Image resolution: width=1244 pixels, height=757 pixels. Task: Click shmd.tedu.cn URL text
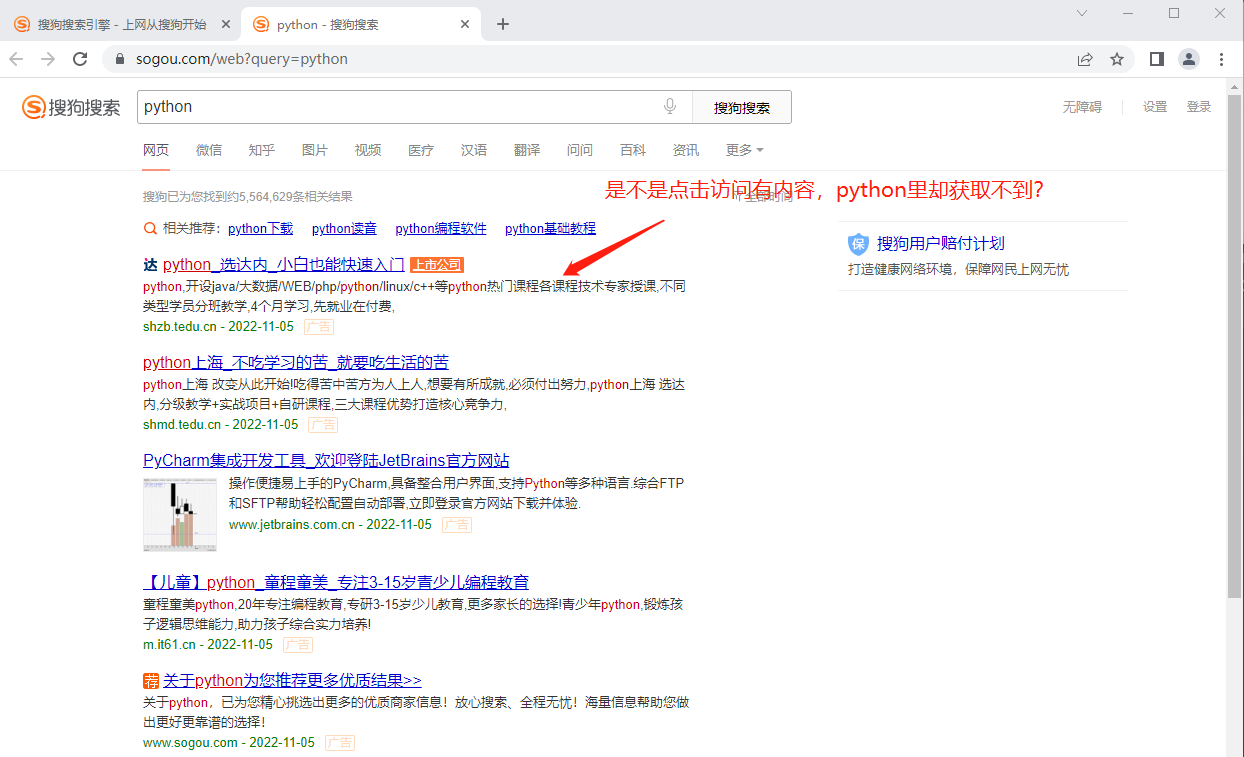[x=182, y=425]
